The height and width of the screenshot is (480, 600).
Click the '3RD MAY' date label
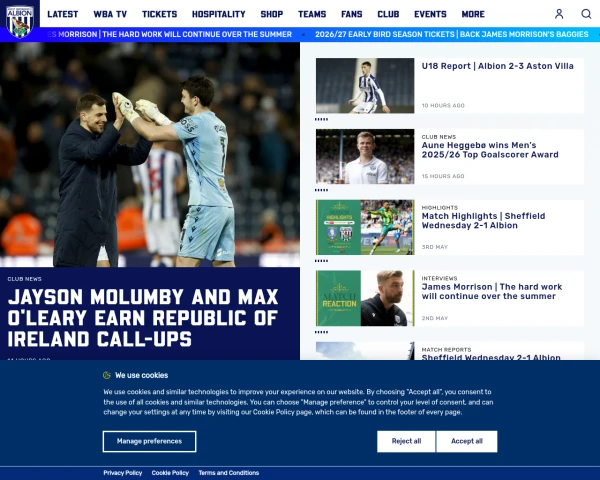(x=435, y=247)
